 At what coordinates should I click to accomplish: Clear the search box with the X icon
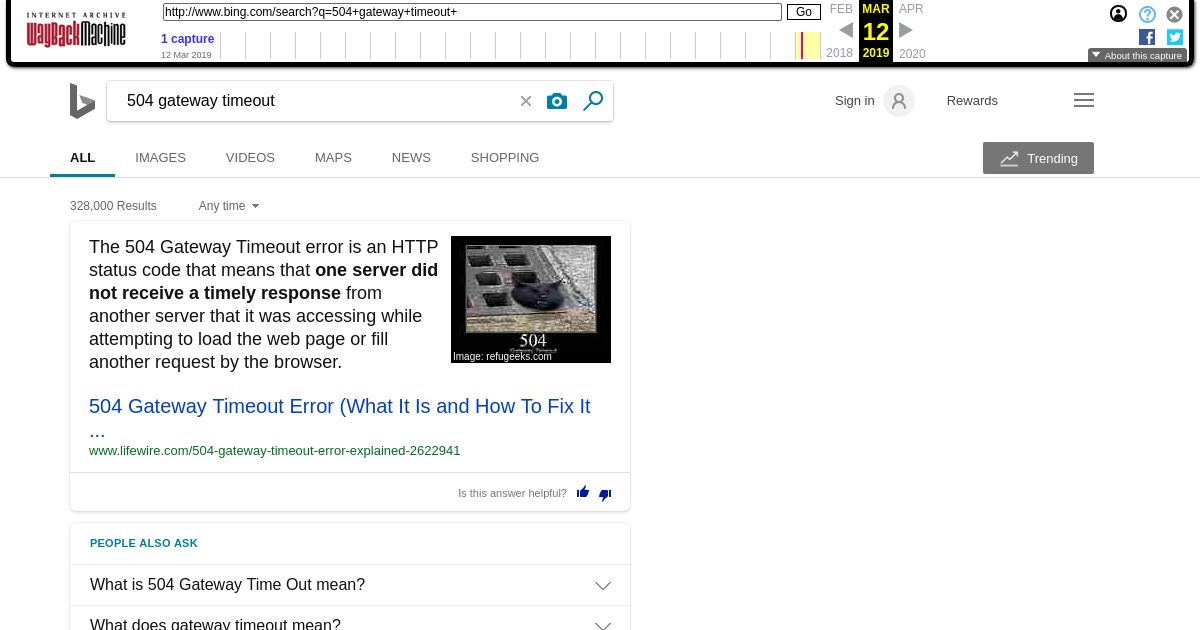click(x=526, y=101)
